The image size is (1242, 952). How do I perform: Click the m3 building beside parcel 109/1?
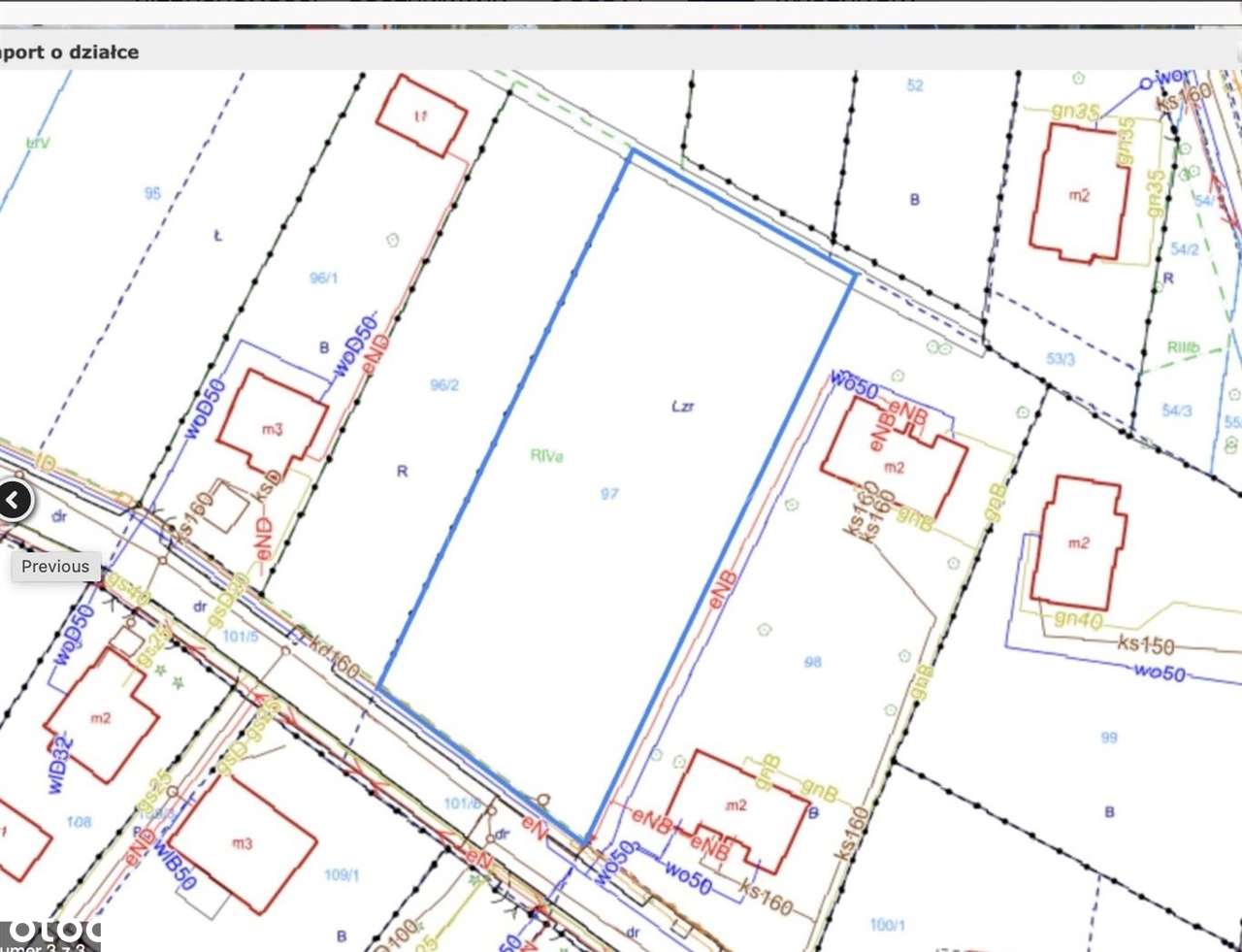click(243, 843)
